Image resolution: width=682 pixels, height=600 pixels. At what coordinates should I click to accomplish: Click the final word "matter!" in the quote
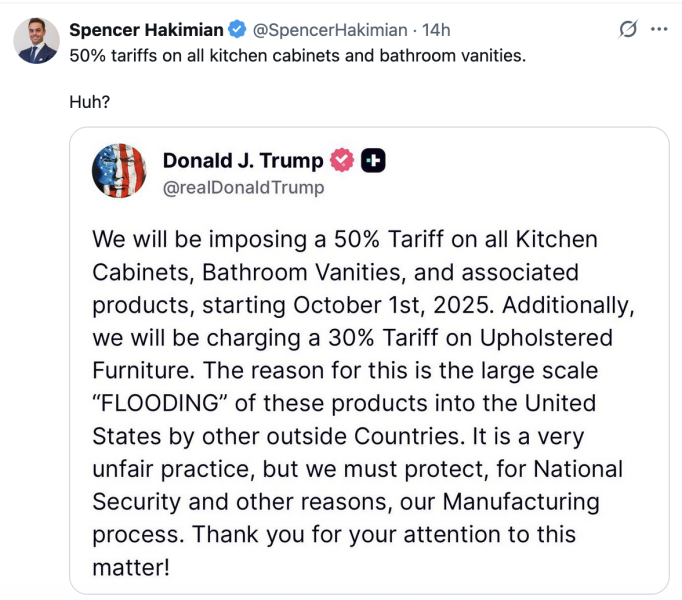tap(131, 567)
